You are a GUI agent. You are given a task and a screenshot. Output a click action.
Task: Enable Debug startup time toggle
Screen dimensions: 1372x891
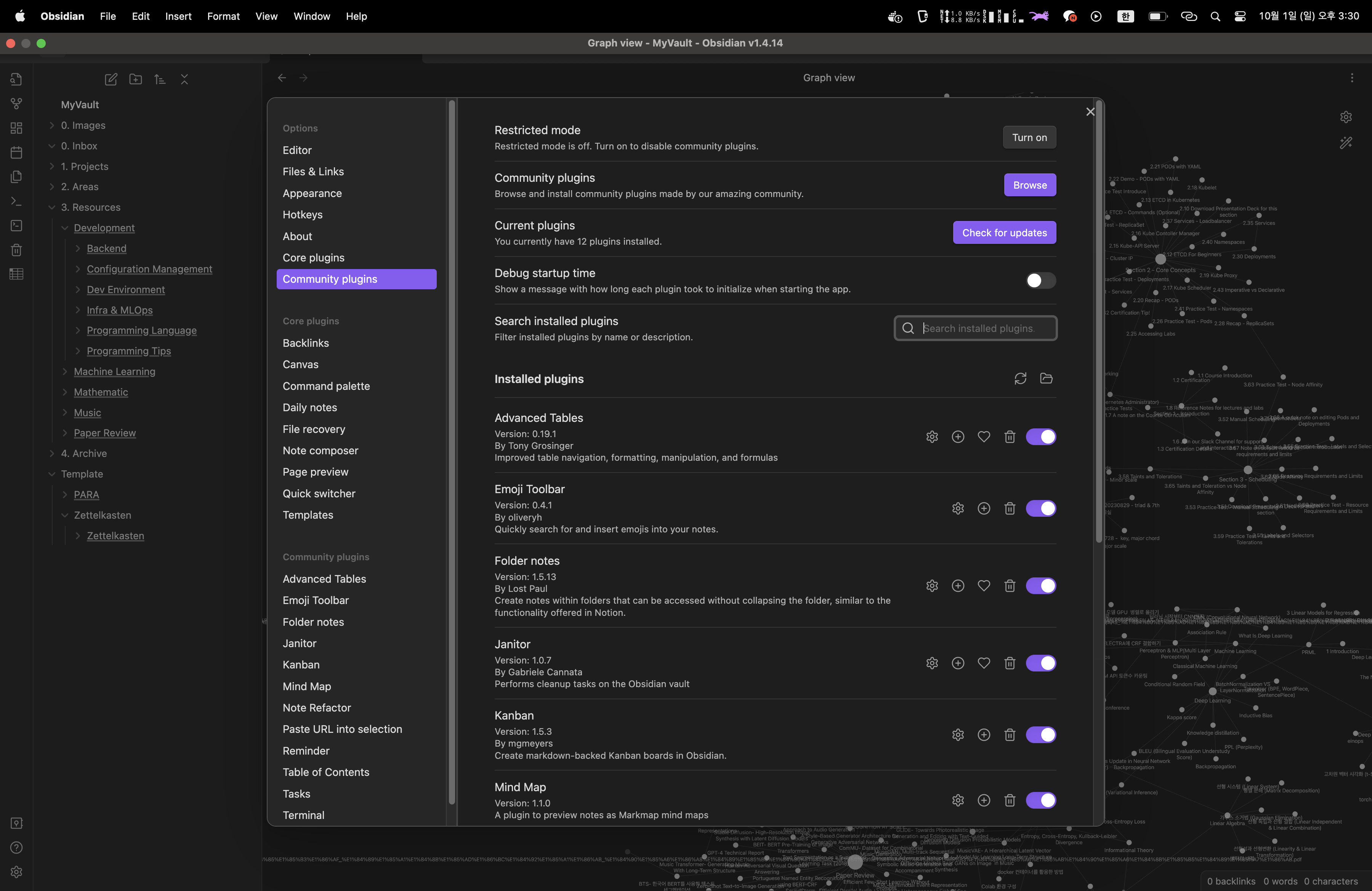point(1040,280)
